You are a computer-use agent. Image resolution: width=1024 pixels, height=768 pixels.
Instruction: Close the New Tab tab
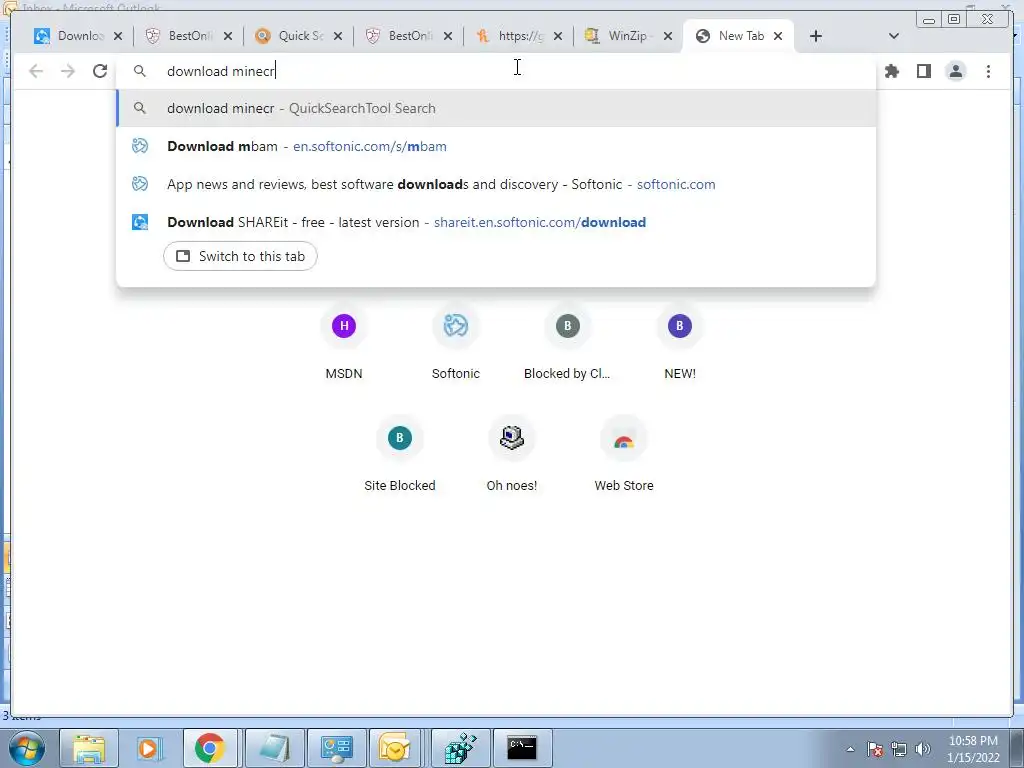[778, 36]
